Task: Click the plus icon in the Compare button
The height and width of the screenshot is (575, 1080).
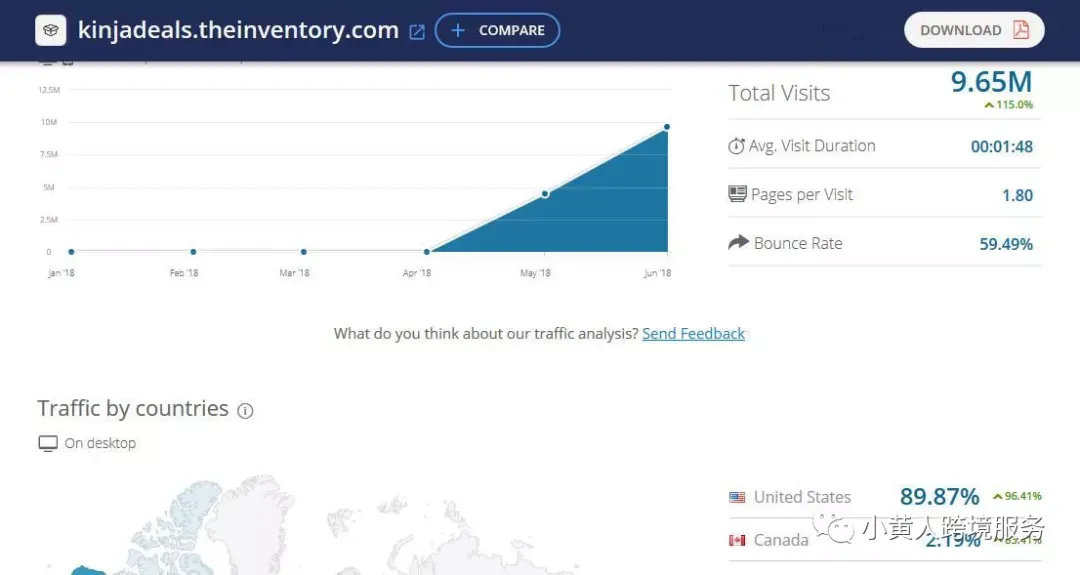Action: pos(457,30)
